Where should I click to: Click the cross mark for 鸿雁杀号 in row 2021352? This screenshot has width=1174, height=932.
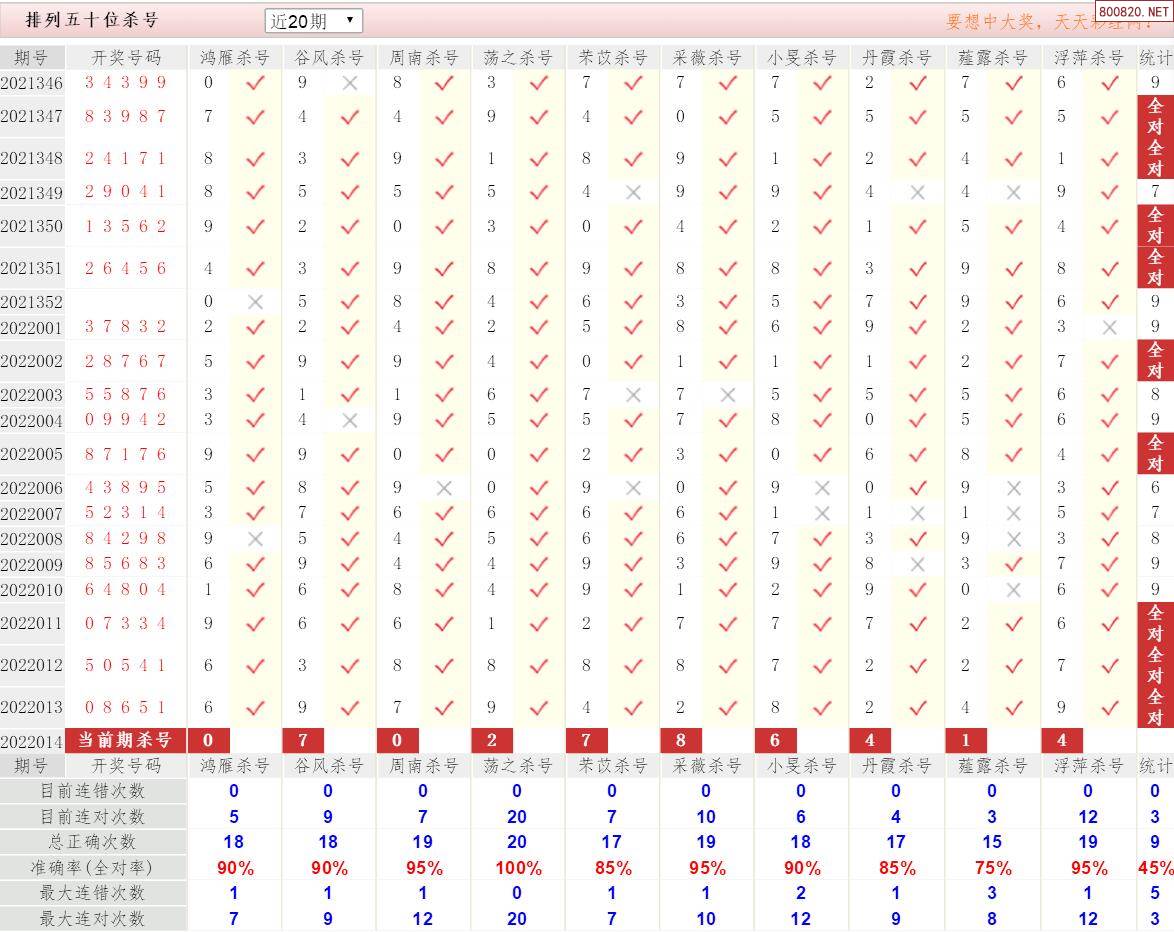click(x=255, y=302)
